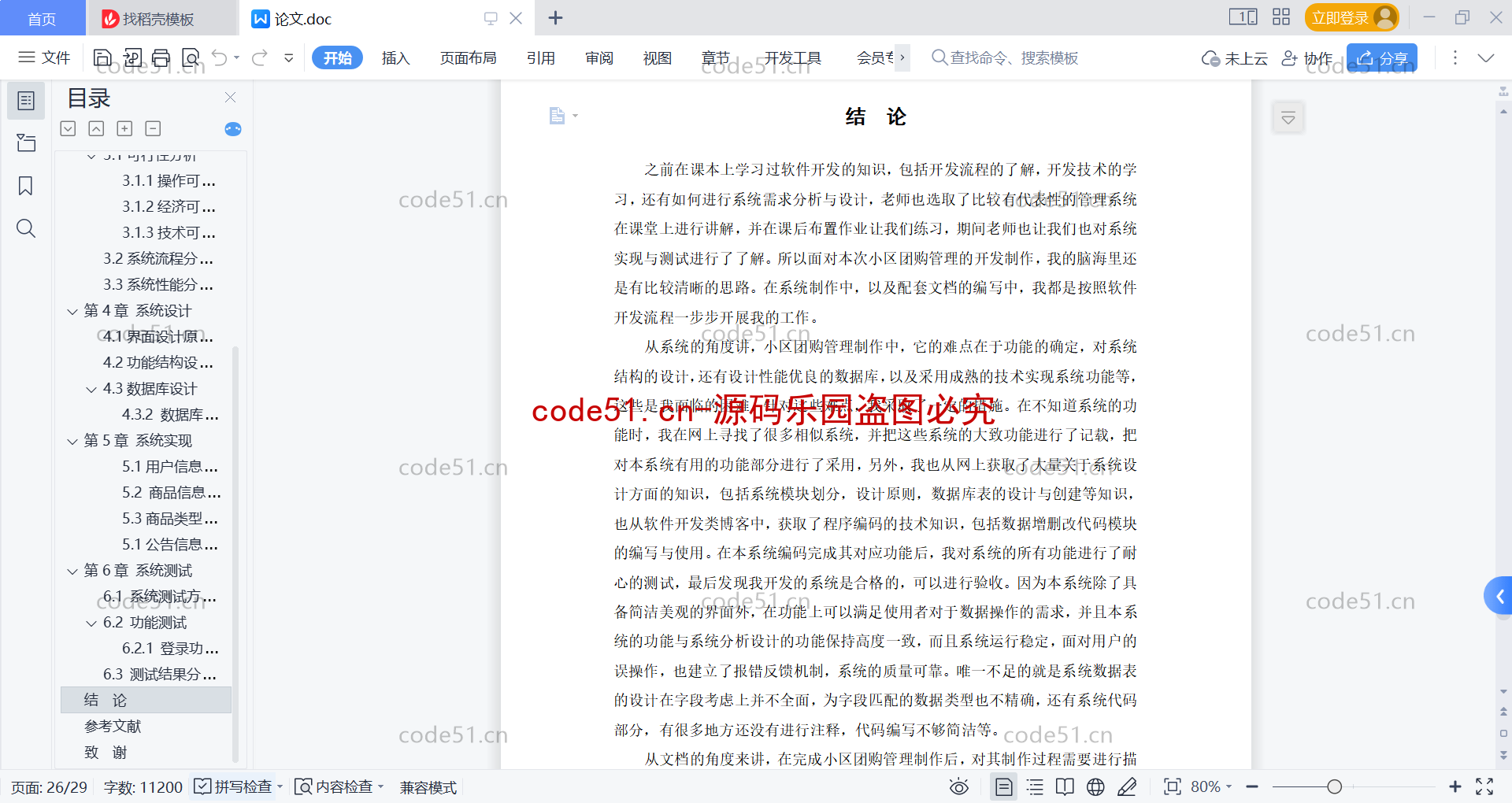Viewport: 1512px width, 803px height.
Task: Close the 目录 pane
Action: (x=230, y=97)
